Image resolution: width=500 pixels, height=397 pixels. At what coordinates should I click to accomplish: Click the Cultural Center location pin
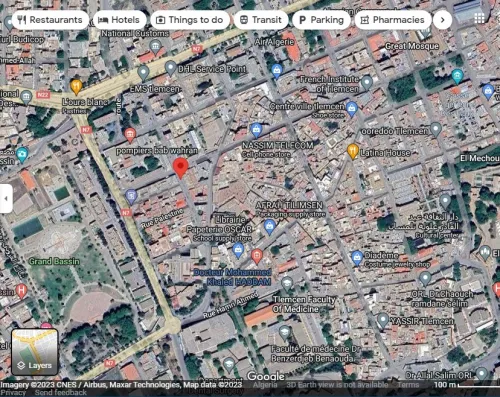click(445, 202)
